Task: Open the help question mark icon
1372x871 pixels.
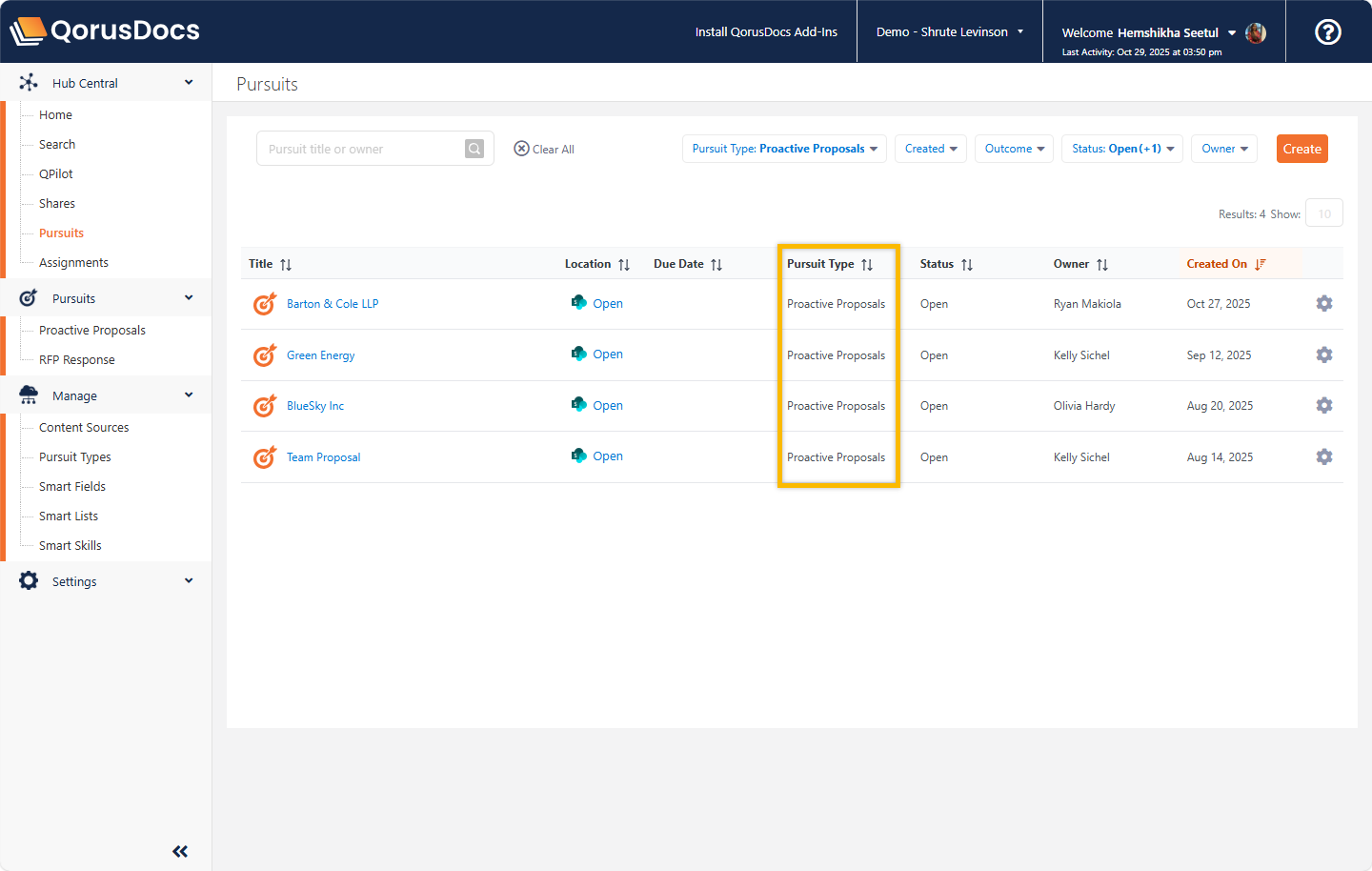Action: click(x=1327, y=31)
